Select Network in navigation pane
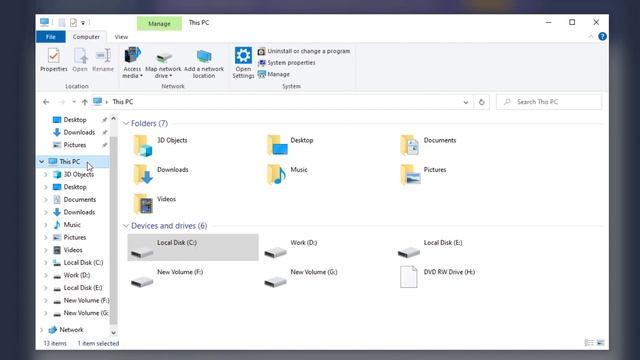The height and width of the screenshot is (360, 640). point(71,330)
